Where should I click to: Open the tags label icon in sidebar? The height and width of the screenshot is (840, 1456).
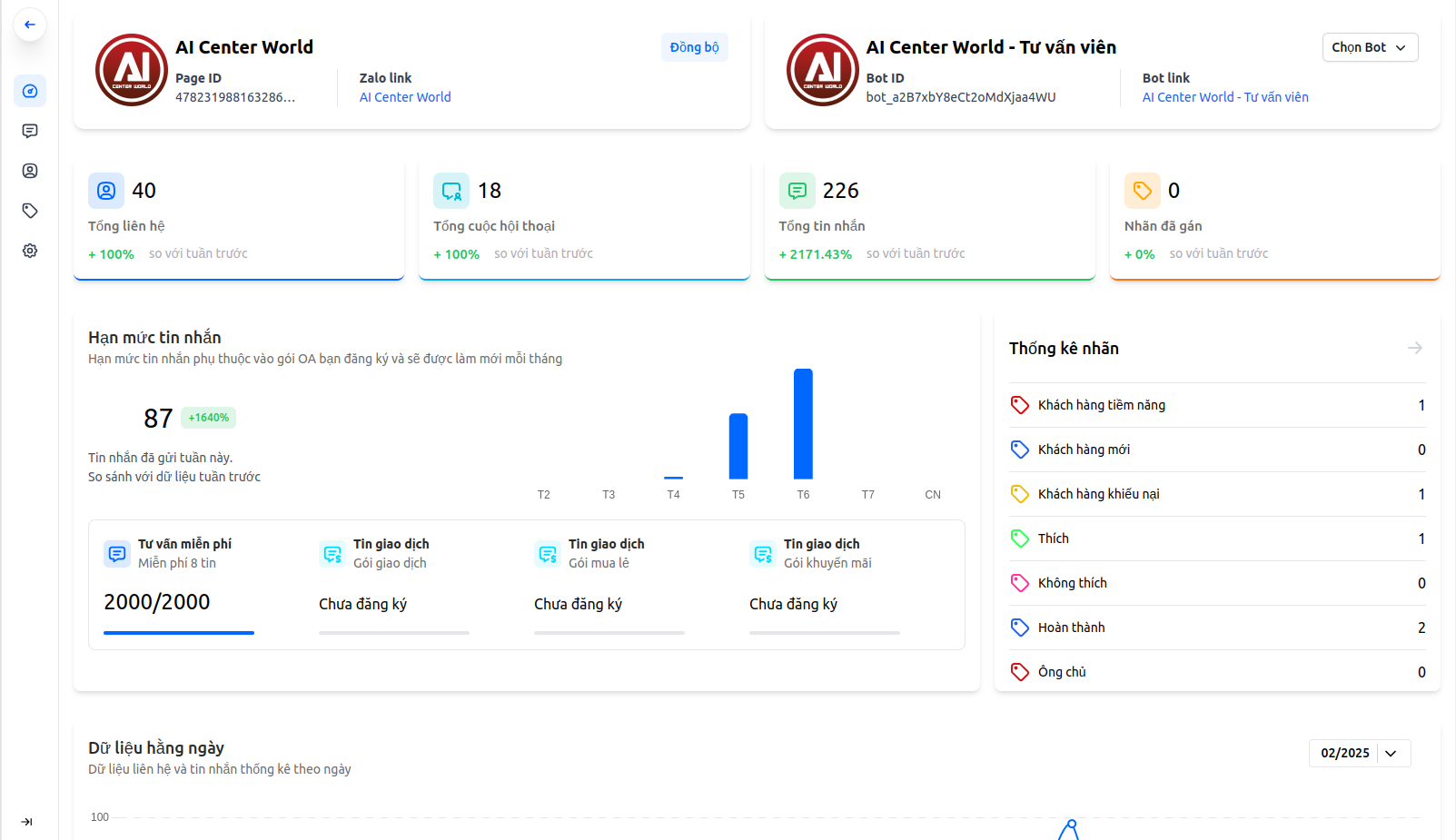point(30,211)
